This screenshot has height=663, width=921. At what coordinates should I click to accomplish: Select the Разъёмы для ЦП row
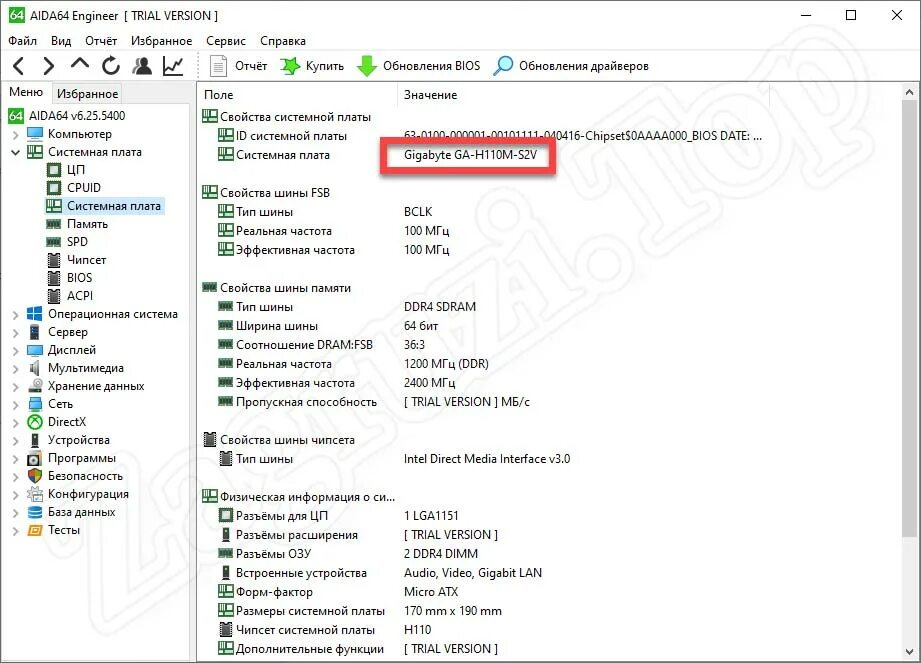(338, 516)
